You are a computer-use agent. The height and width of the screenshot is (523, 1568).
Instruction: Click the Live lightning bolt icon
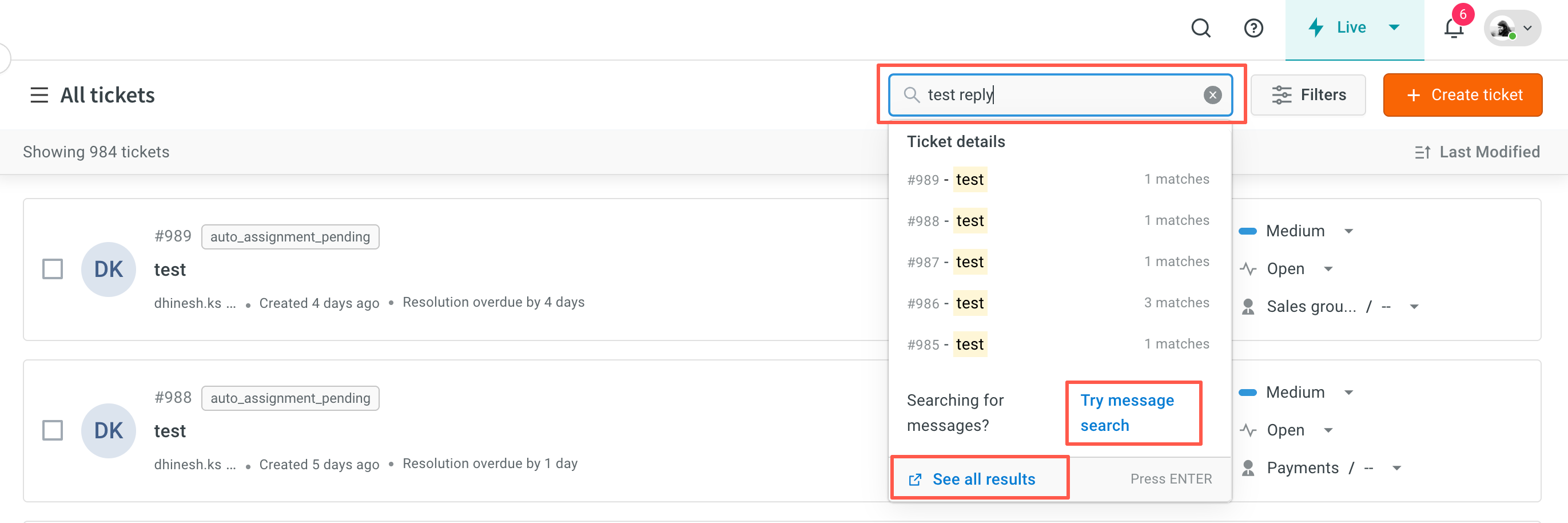coord(1316,27)
